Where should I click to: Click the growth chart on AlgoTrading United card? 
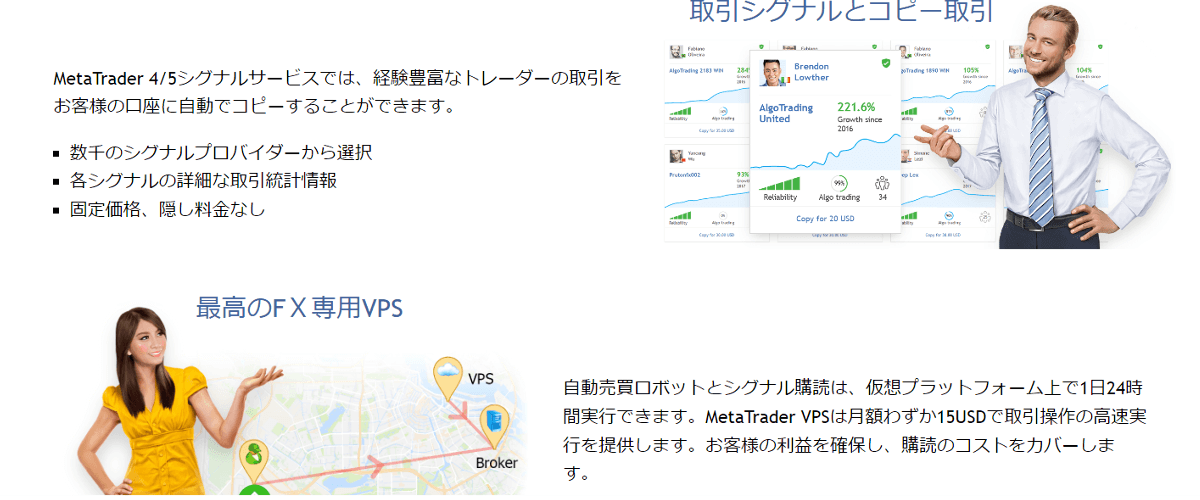pos(825,153)
